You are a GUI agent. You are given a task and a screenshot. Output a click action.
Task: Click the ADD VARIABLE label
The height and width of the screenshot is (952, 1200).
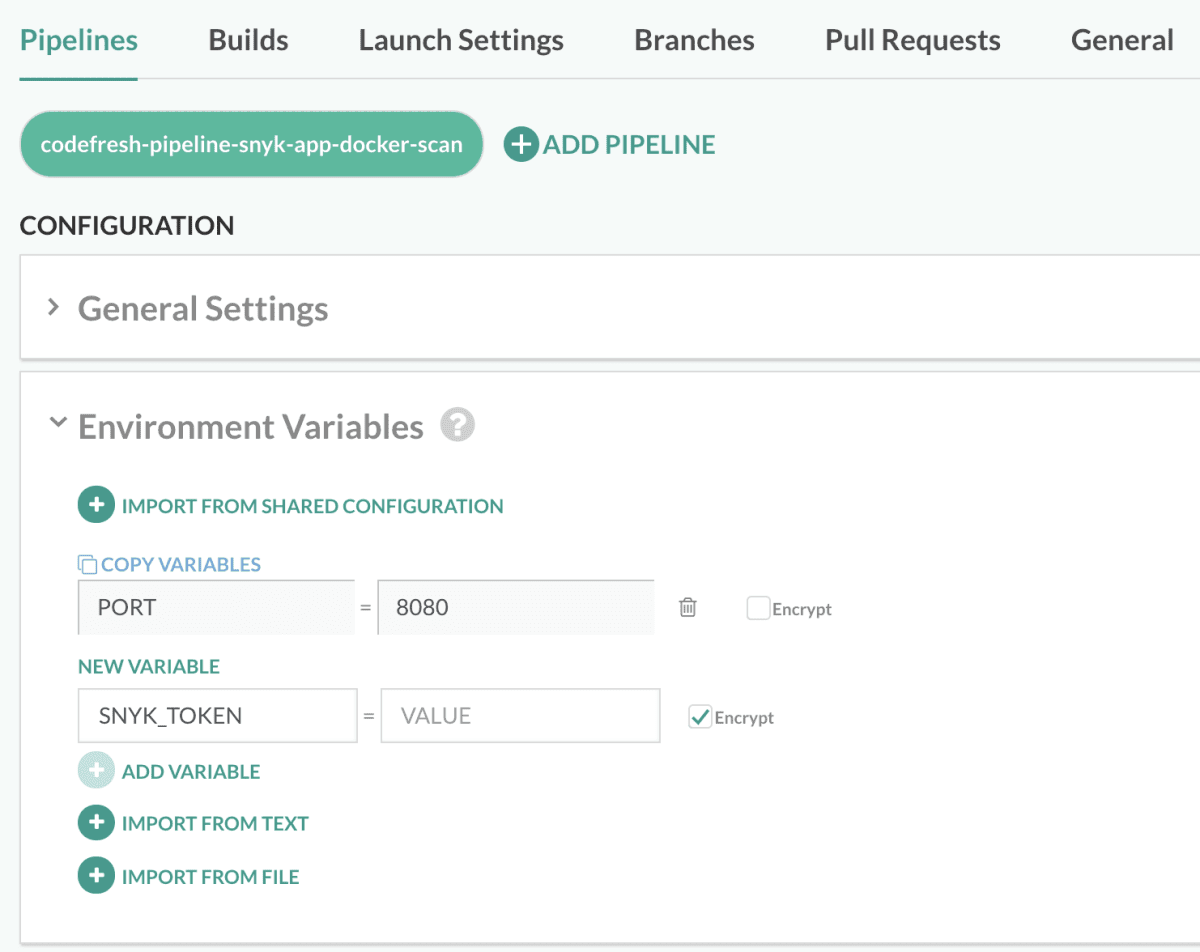191,772
